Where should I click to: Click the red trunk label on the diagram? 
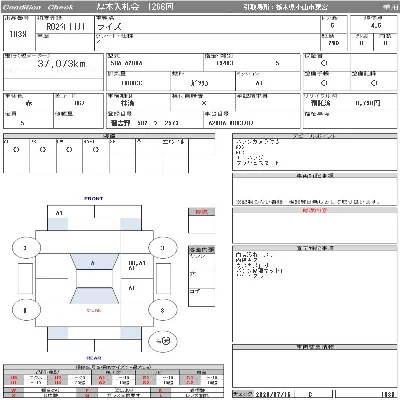[94, 310]
